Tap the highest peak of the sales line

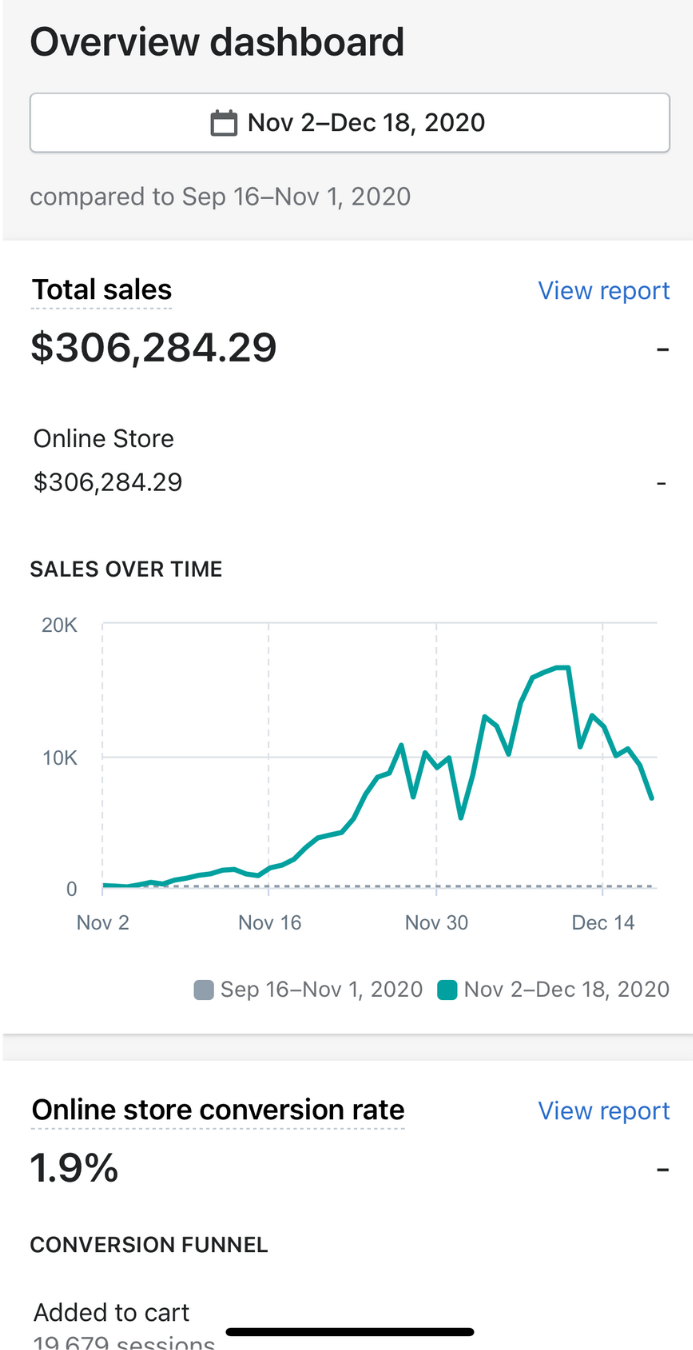tap(563, 667)
